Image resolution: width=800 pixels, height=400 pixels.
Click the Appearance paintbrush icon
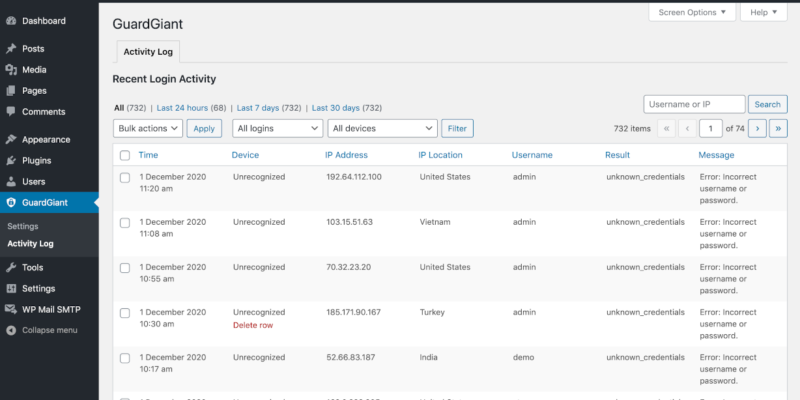point(11,140)
